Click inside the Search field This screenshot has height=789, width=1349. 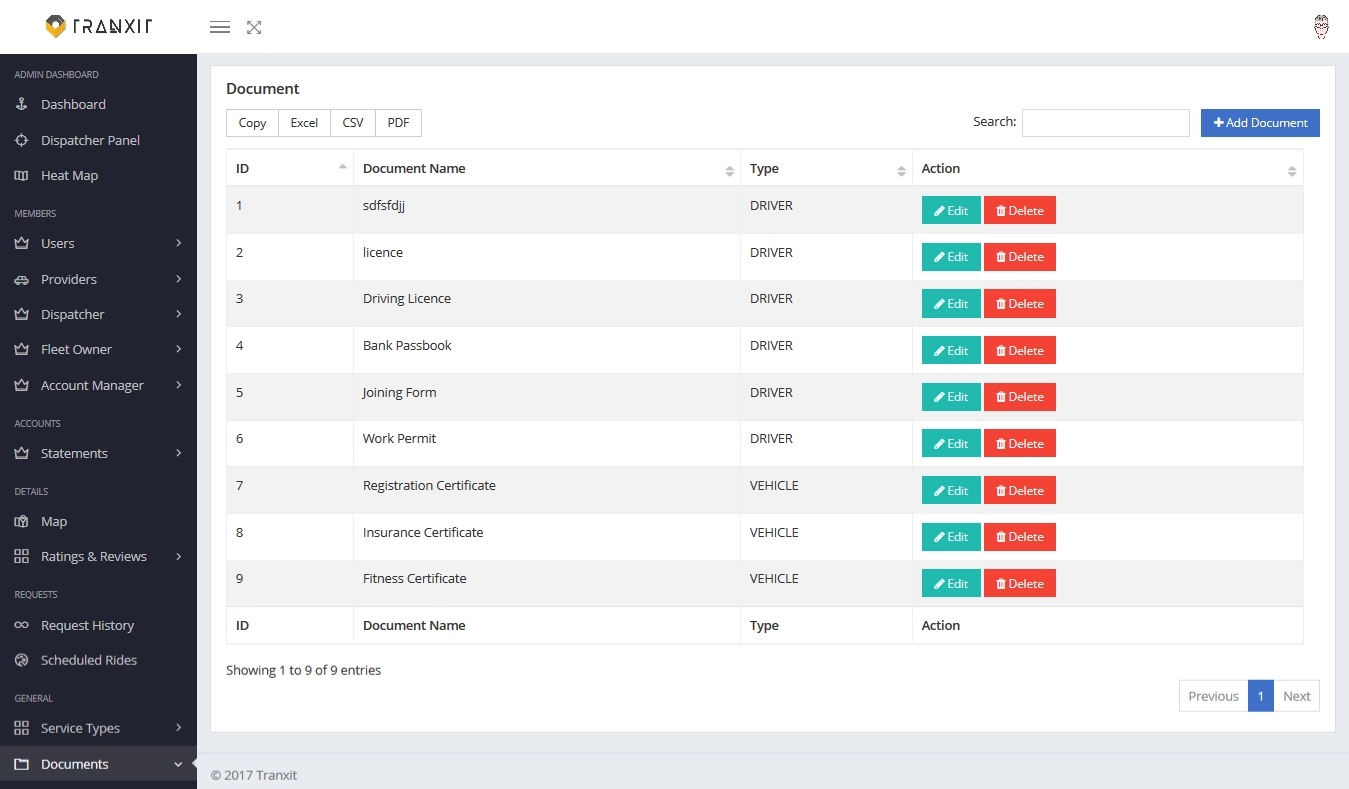(x=1105, y=122)
